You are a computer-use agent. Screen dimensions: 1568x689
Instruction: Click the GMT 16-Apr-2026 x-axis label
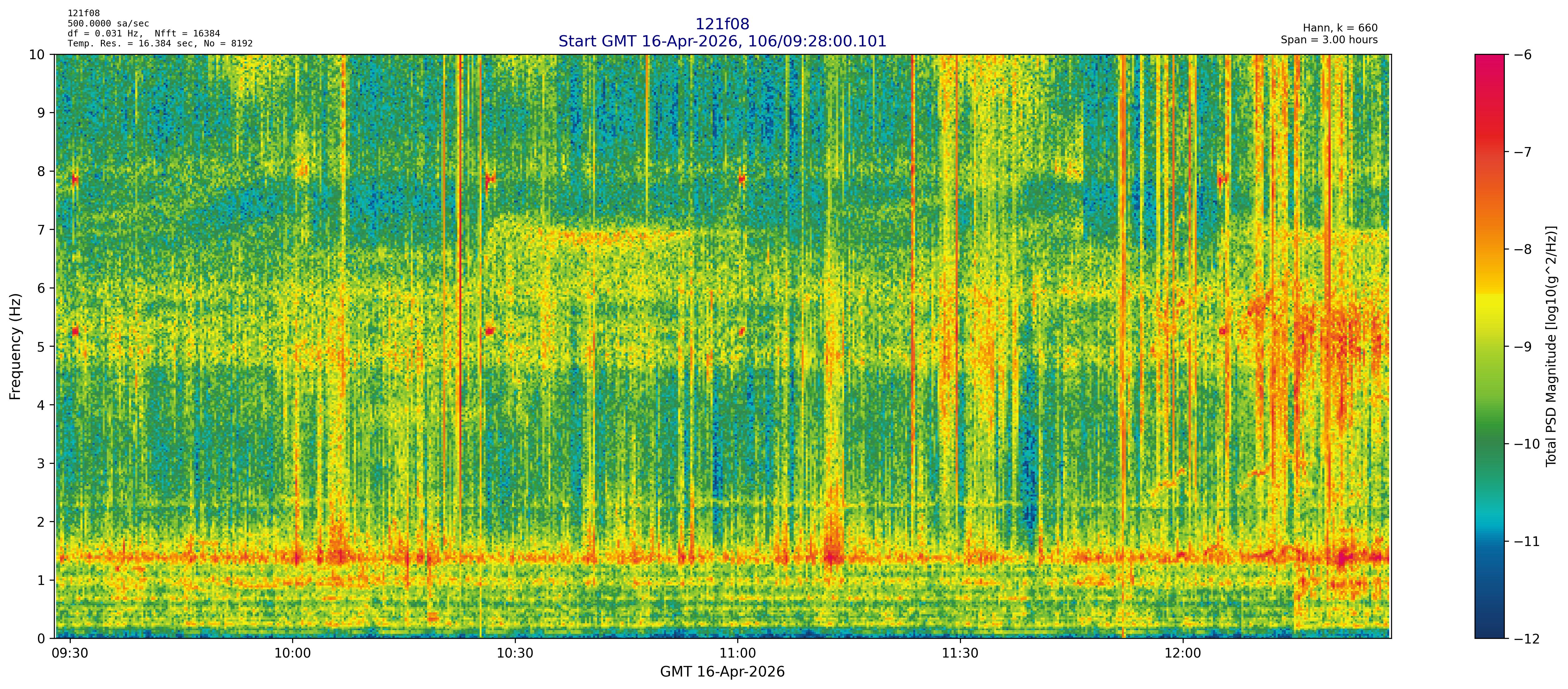pos(722,672)
